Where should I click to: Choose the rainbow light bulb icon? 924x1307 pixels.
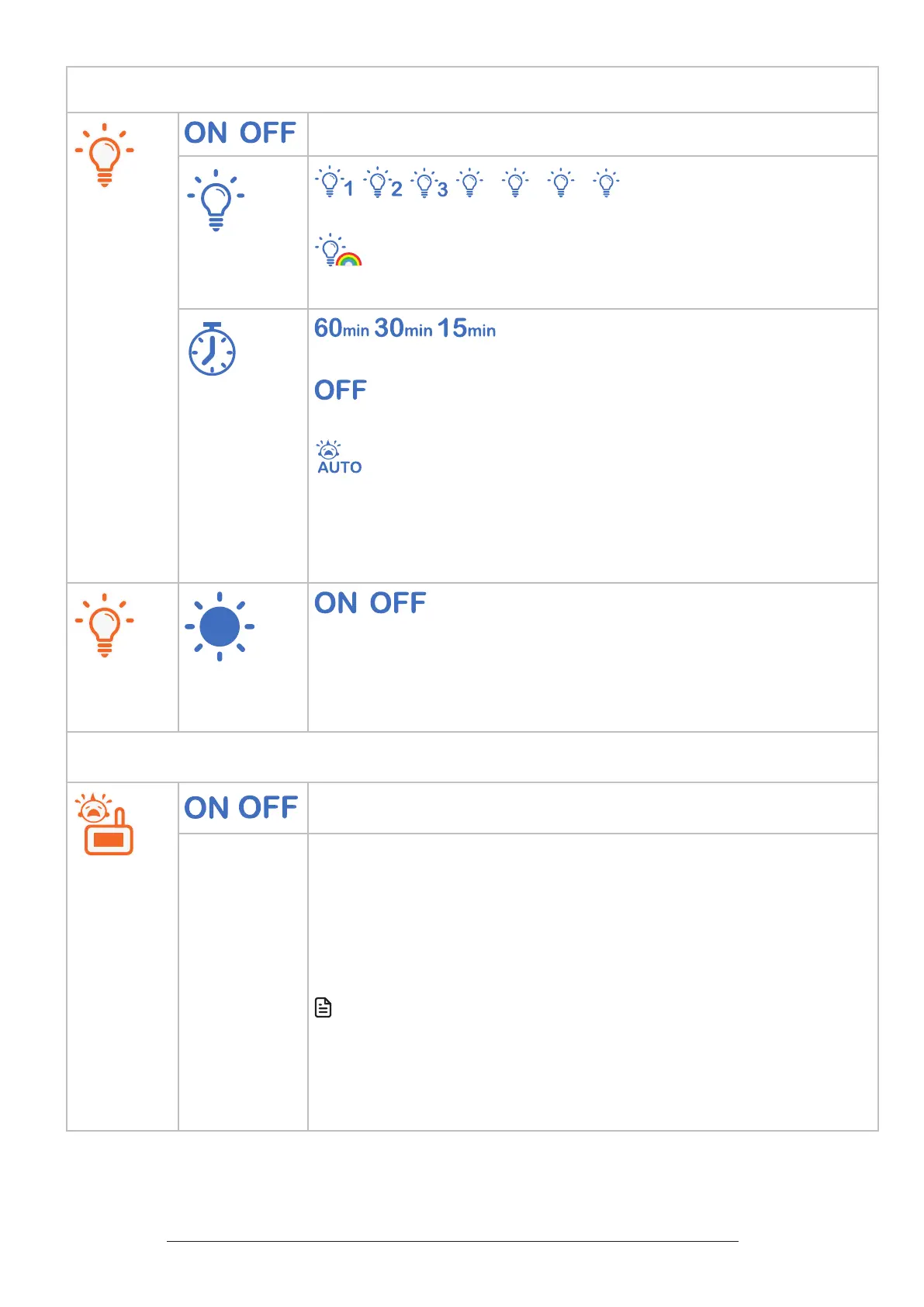coord(338,250)
